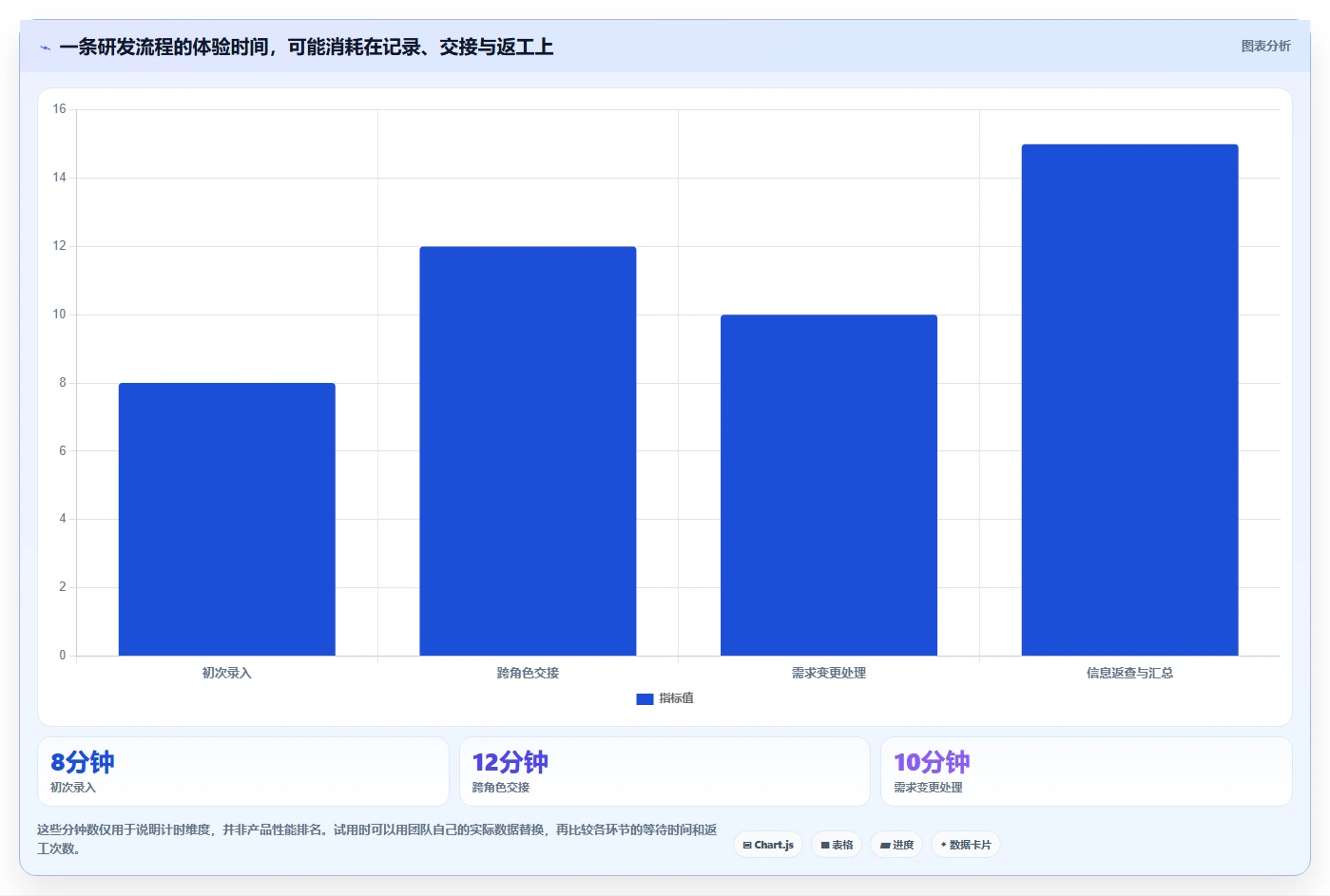Viewport: 1330px width, 896px height.
Task: Select the 信息返查与汇总 bar in chart
Action: click(x=1129, y=400)
